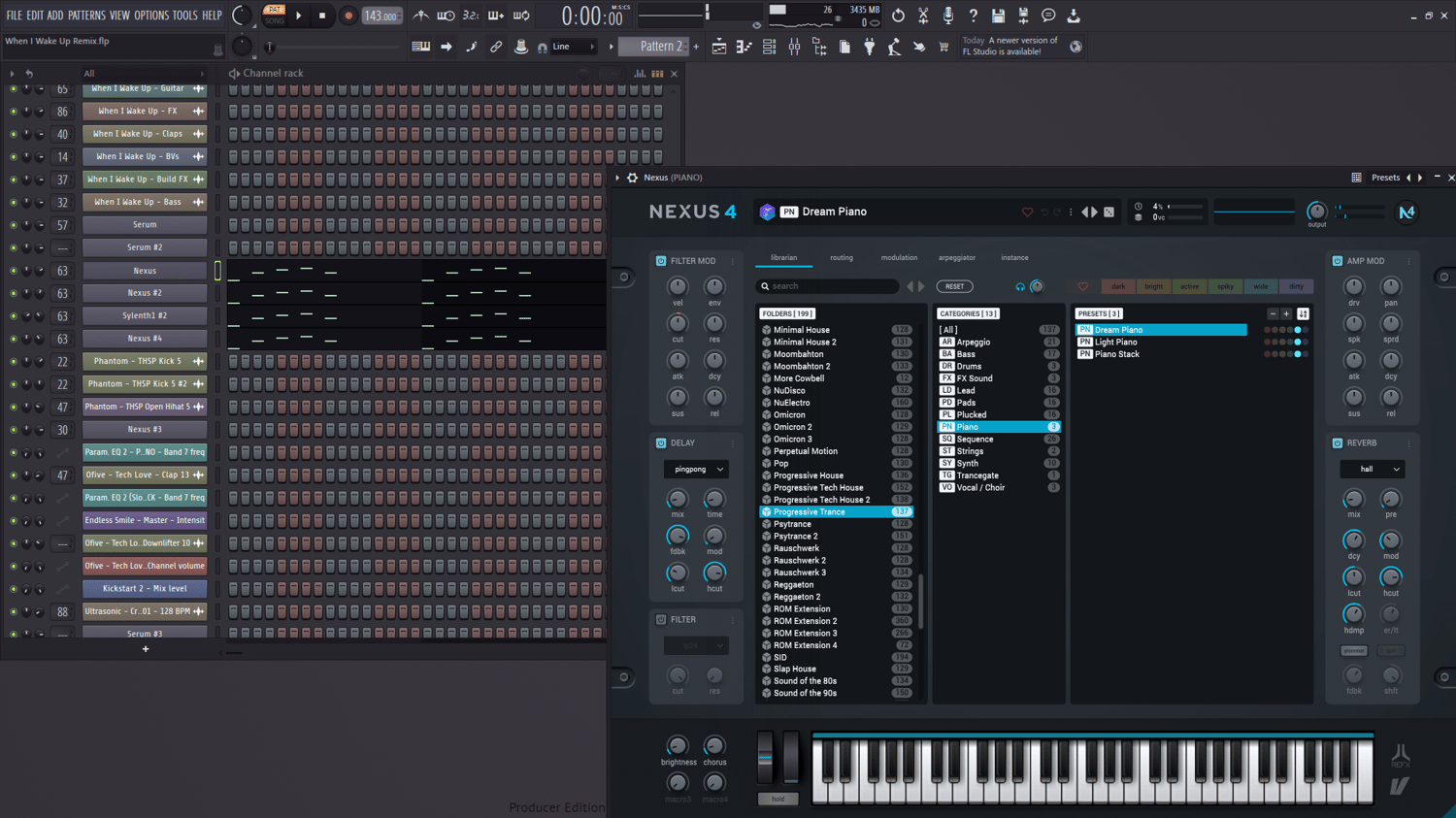Click the stamp tool icon
The width and height of the screenshot is (1456, 818).
[x=521, y=47]
